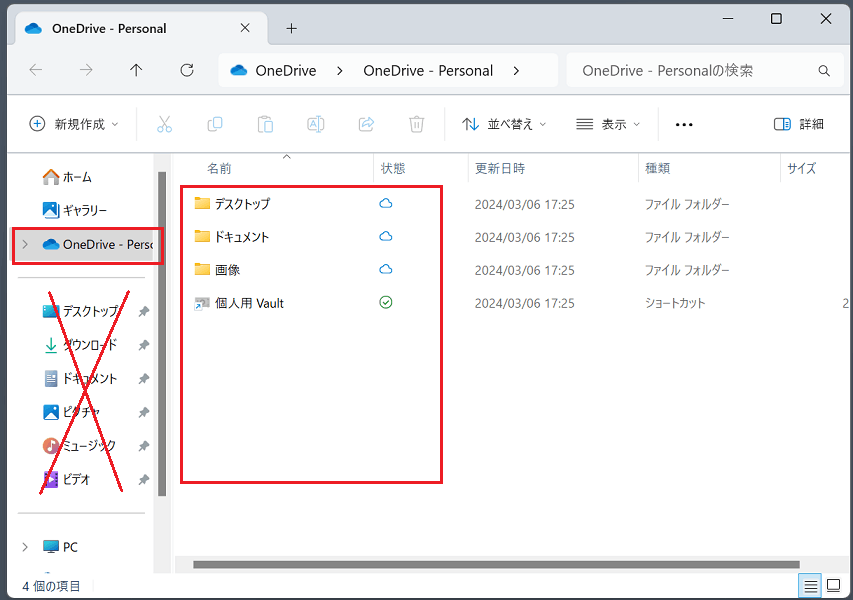Open the 並べ替え sort dropdown
Screen dimensions: 853x600
[x=504, y=125]
